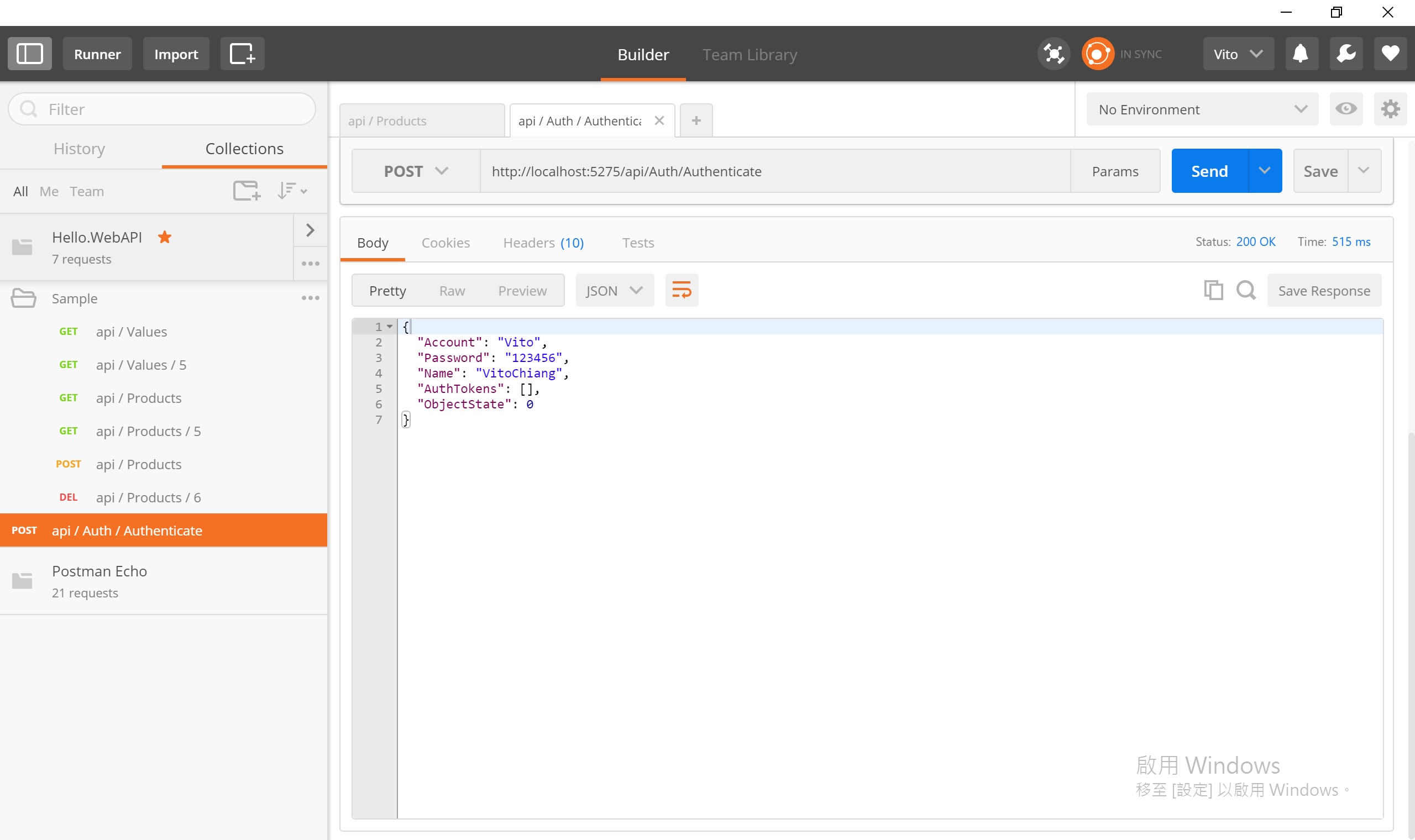Click the Runner button
The image size is (1415, 840).
[x=97, y=54]
